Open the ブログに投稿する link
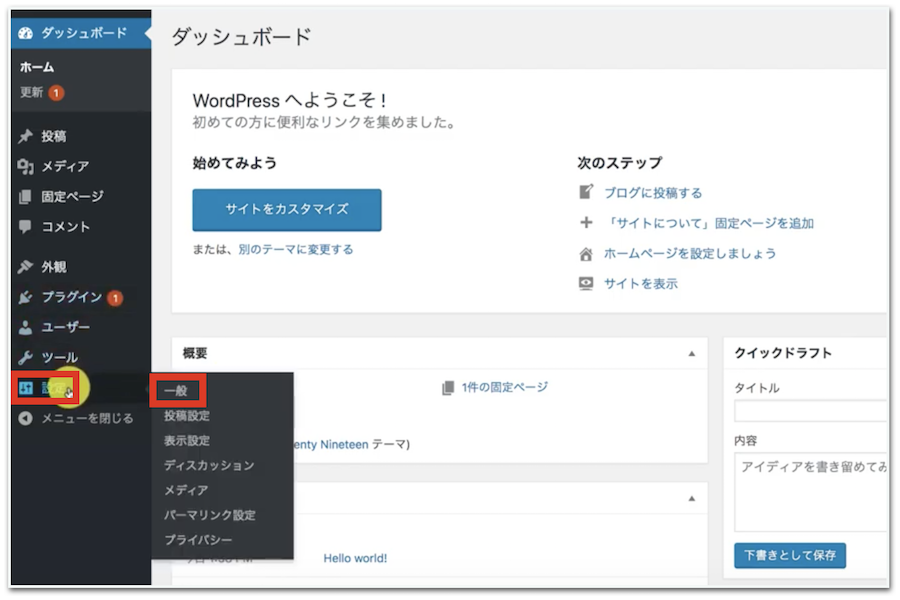 (x=653, y=193)
